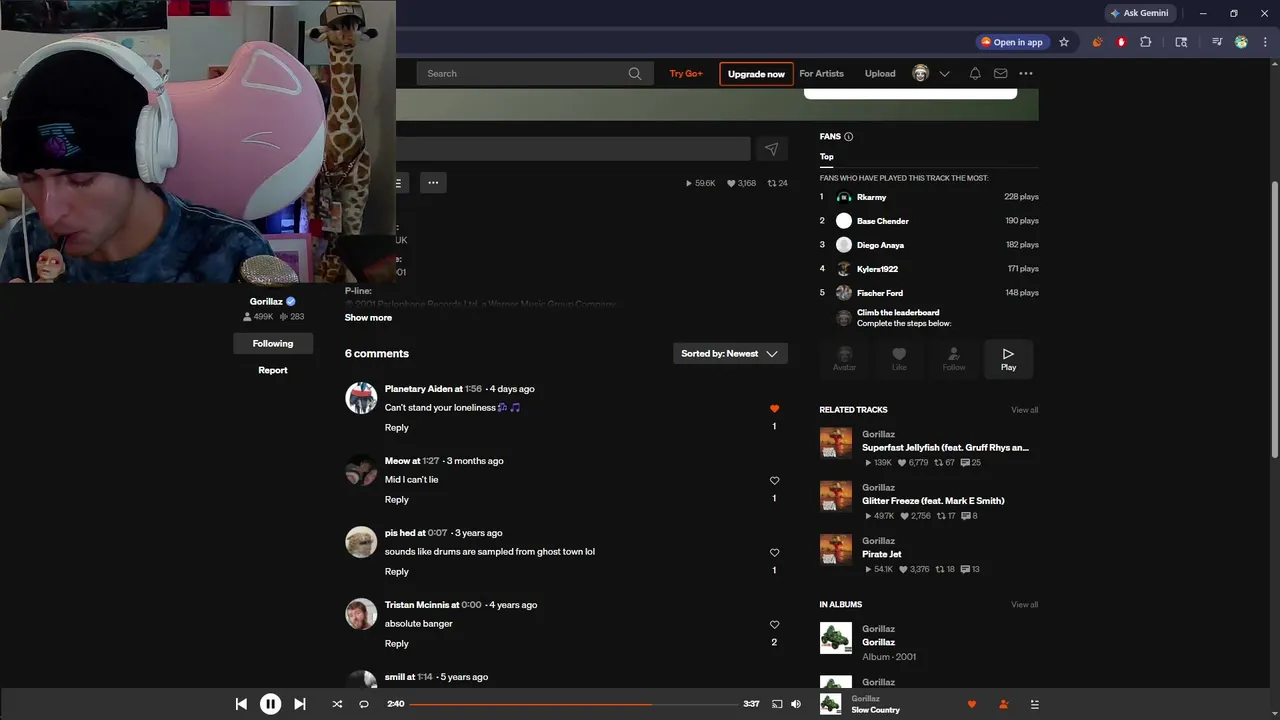Like pis hed's comment heart
The image size is (1280, 720).
click(774, 552)
